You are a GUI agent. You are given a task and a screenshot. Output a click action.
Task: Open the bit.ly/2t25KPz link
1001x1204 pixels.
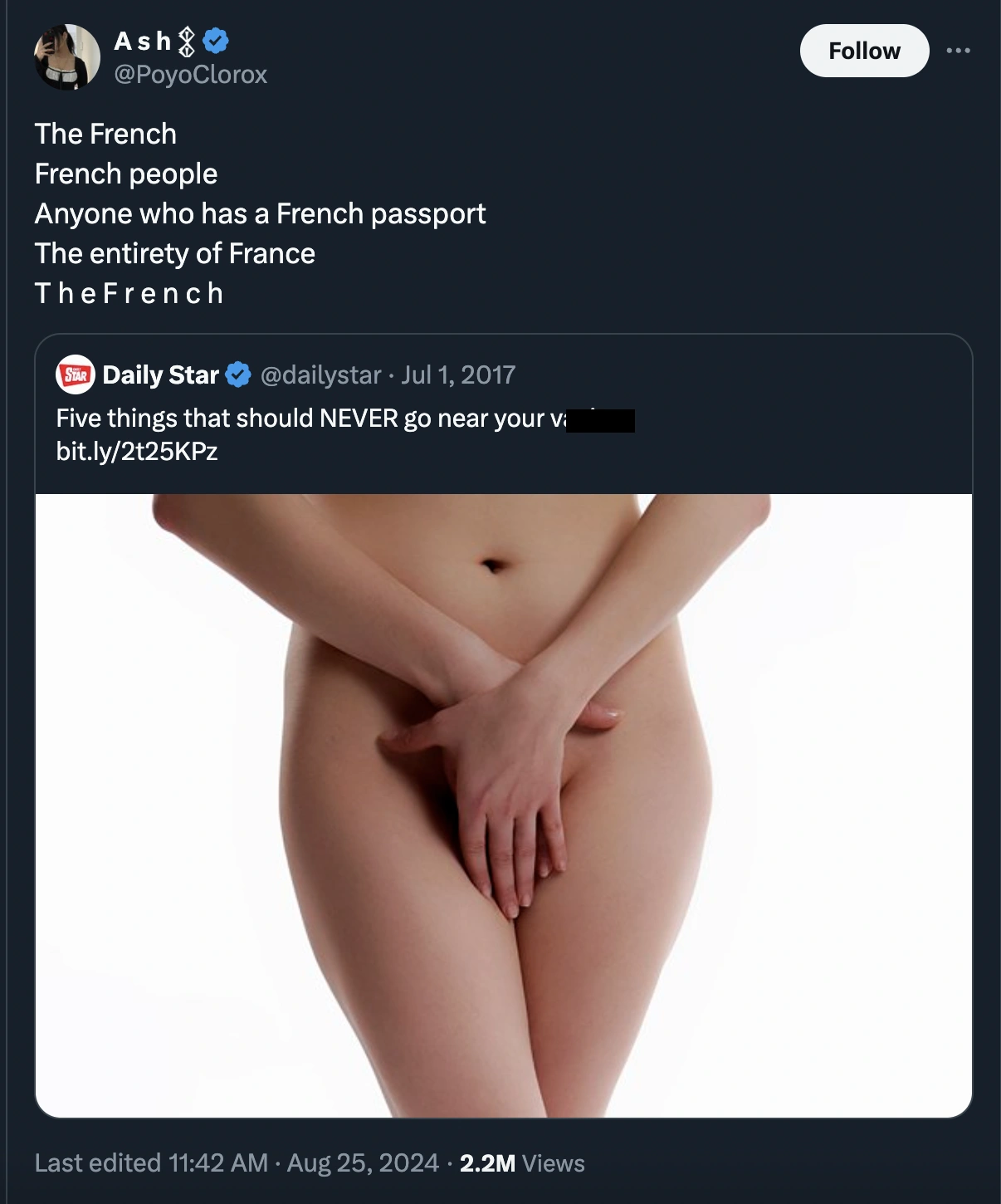coord(137,451)
